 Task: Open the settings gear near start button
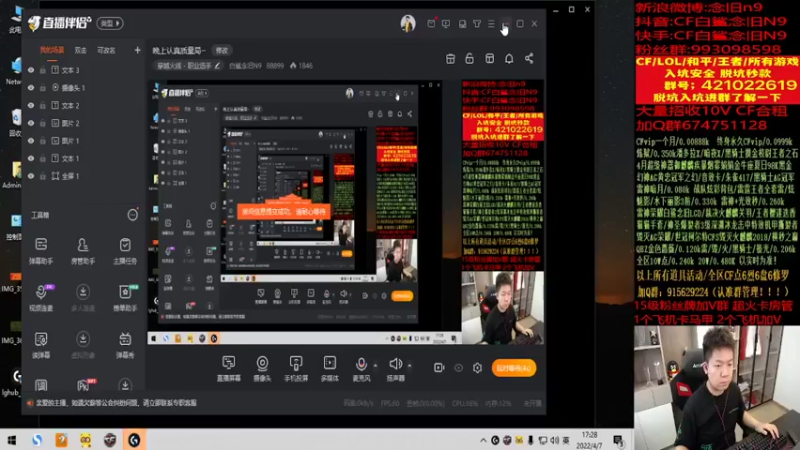tap(478, 367)
